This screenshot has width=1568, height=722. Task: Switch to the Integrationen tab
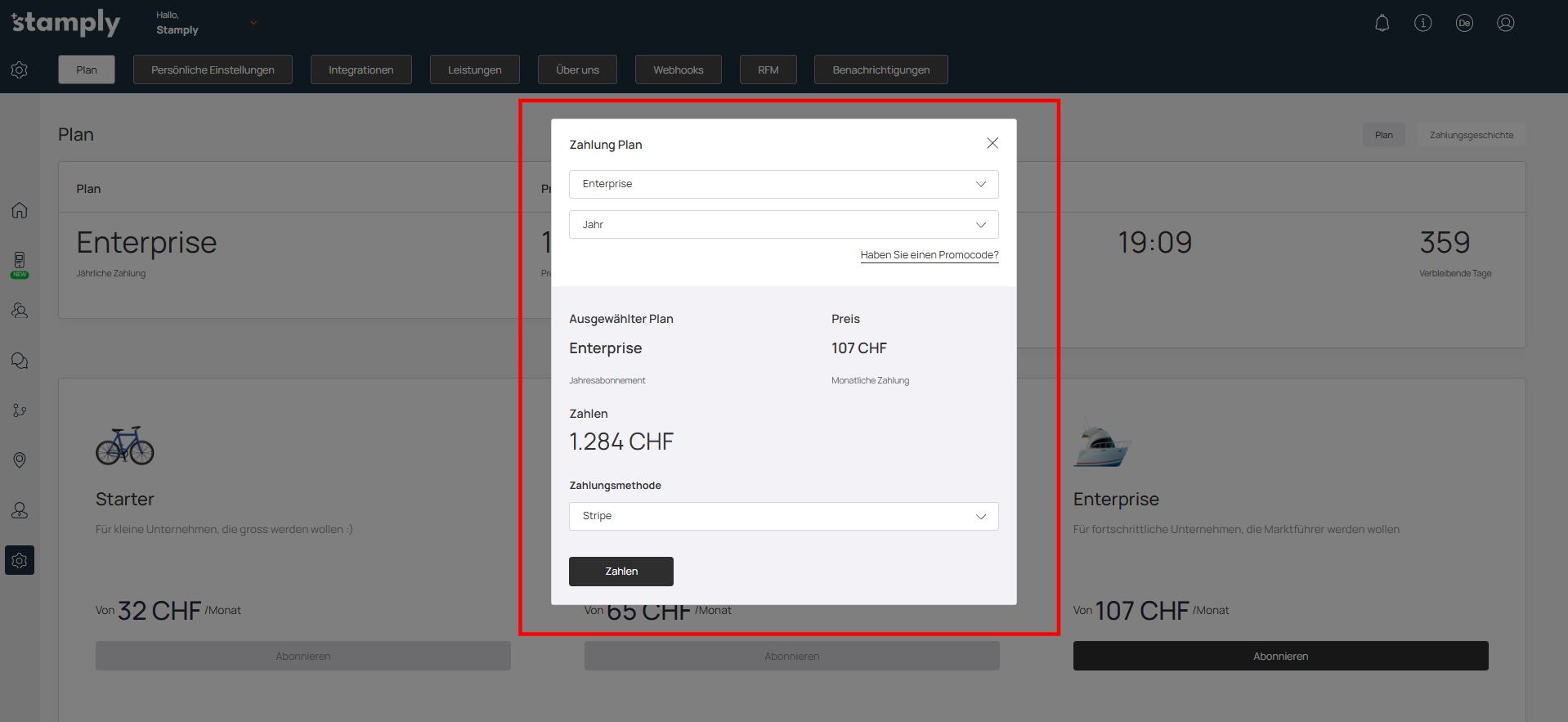point(361,70)
